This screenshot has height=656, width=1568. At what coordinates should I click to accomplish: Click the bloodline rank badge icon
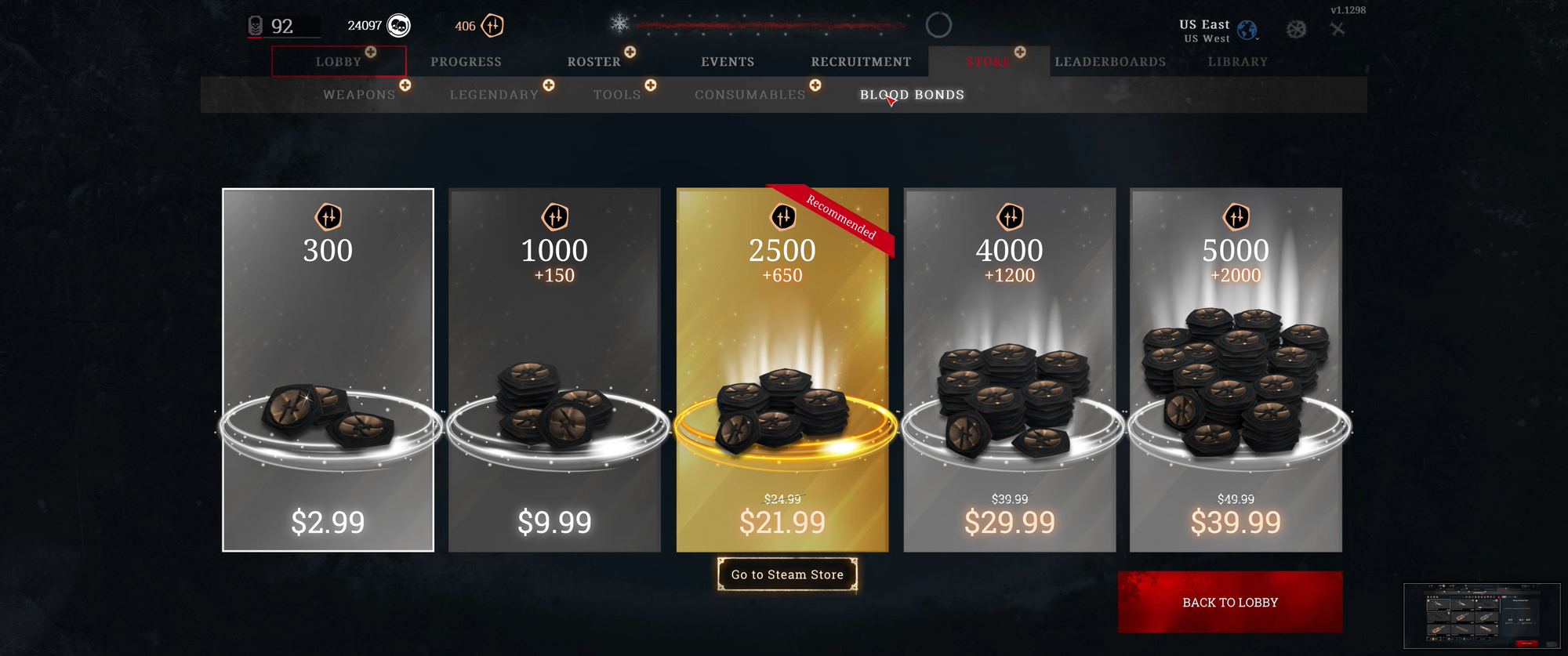click(x=255, y=26)
